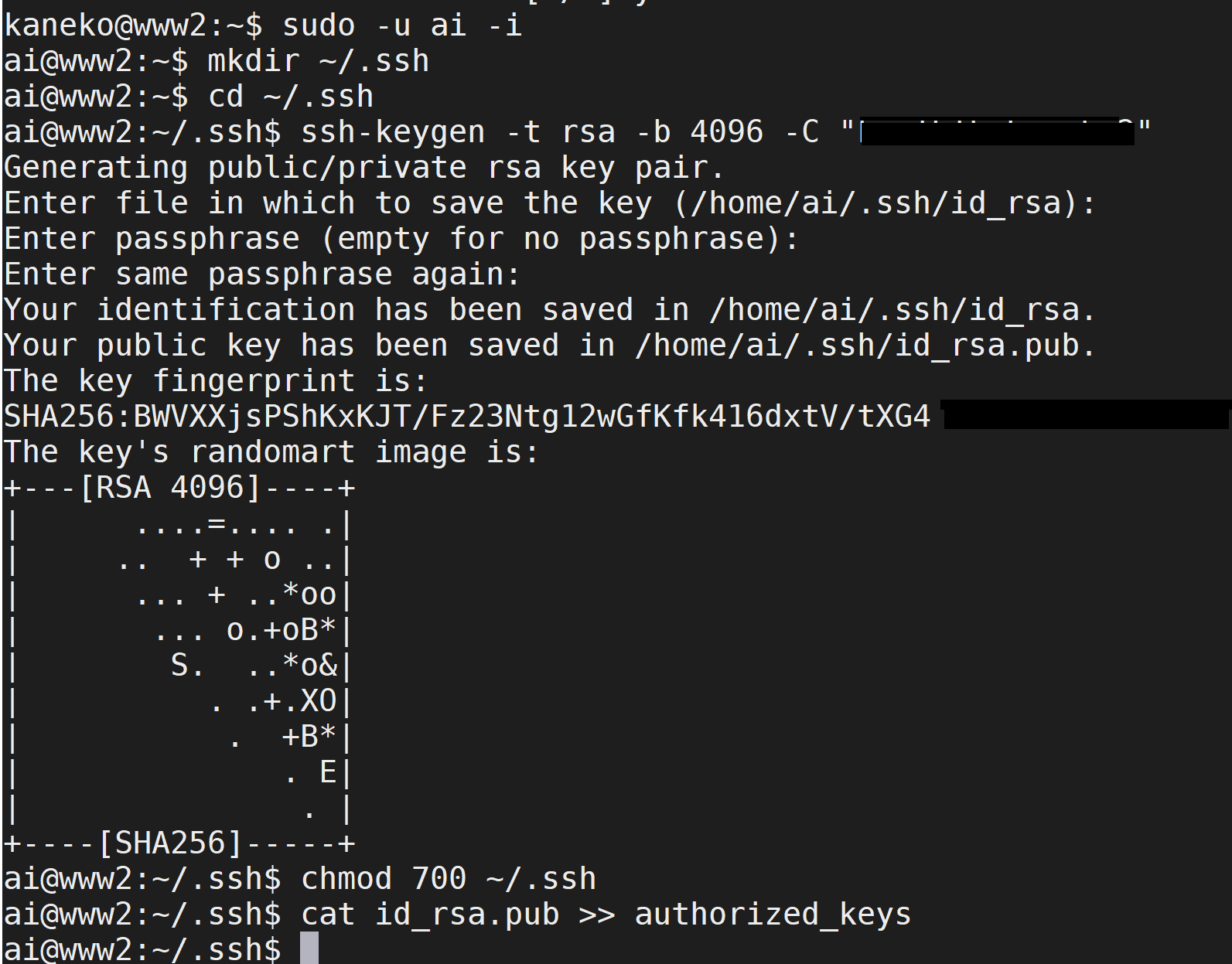Click the 'cd ~/.ssh' command text

click(x=291, y=97)
